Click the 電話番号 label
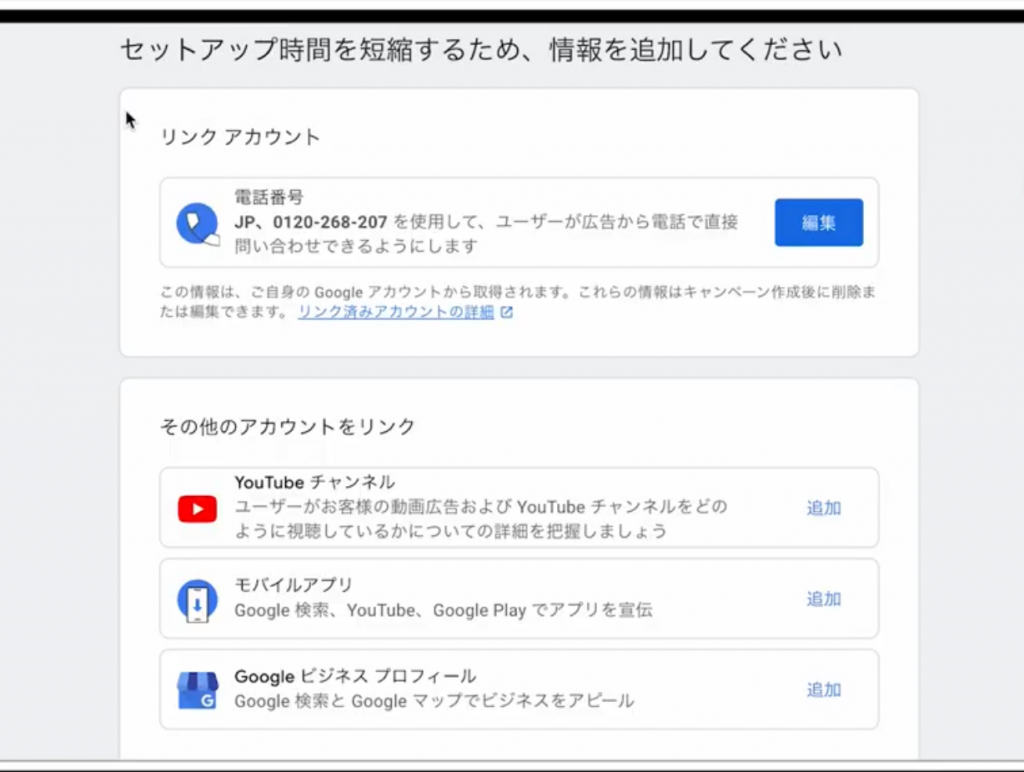Viewport: 1024px width, 772px height. pos(269,197)
